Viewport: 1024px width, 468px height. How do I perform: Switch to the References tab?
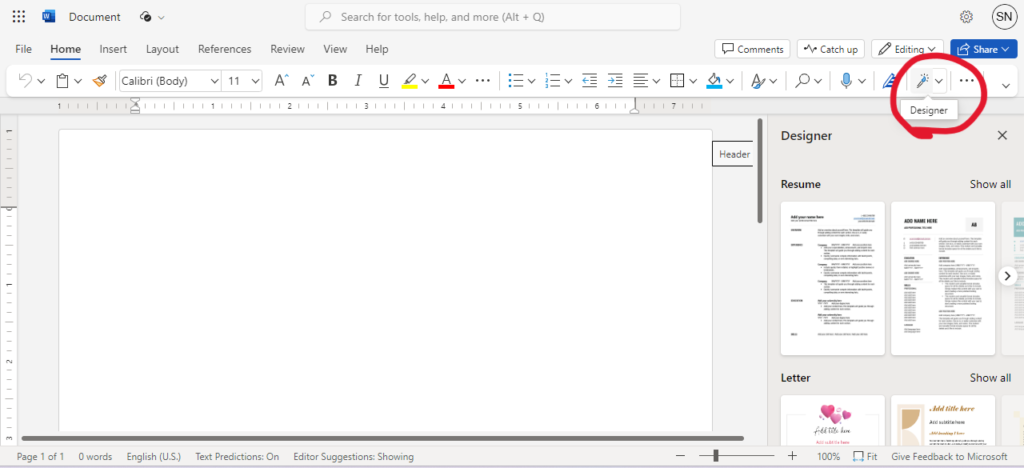[x=225, y=49]
